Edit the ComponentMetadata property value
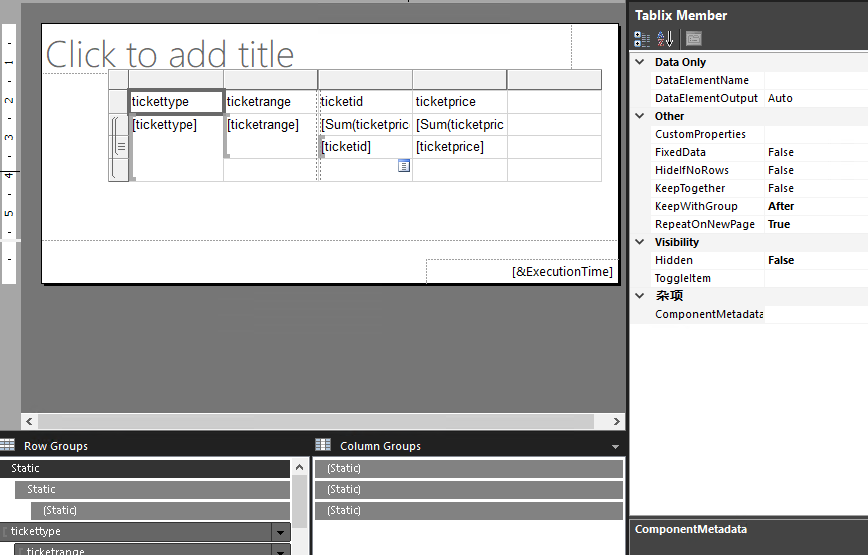 [x=816, y=314]
